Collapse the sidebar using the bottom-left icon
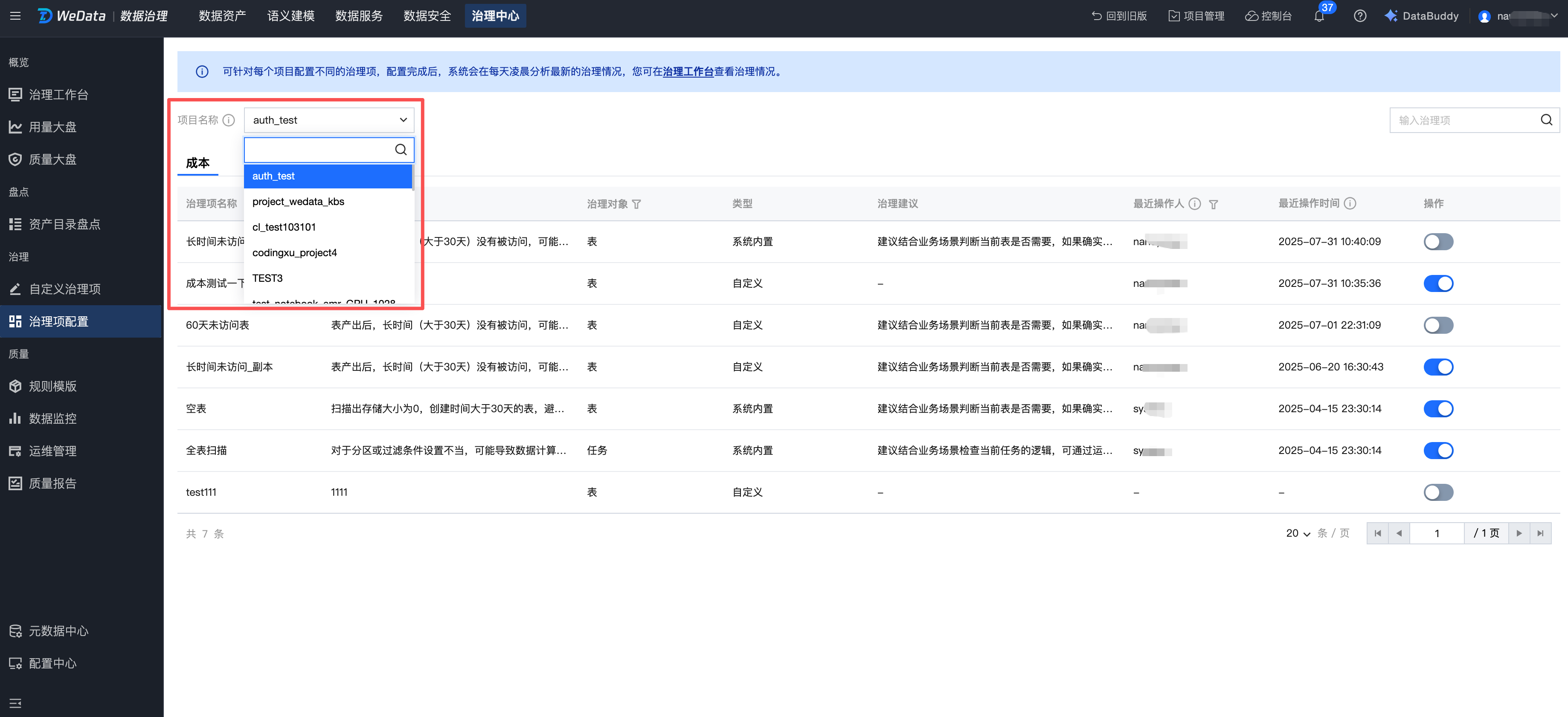 [x=15, y=703]
